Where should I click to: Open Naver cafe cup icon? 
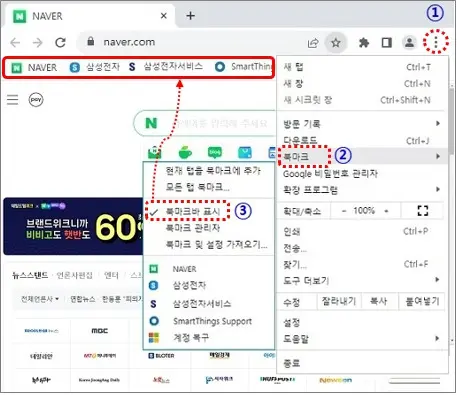pos(185,152)
